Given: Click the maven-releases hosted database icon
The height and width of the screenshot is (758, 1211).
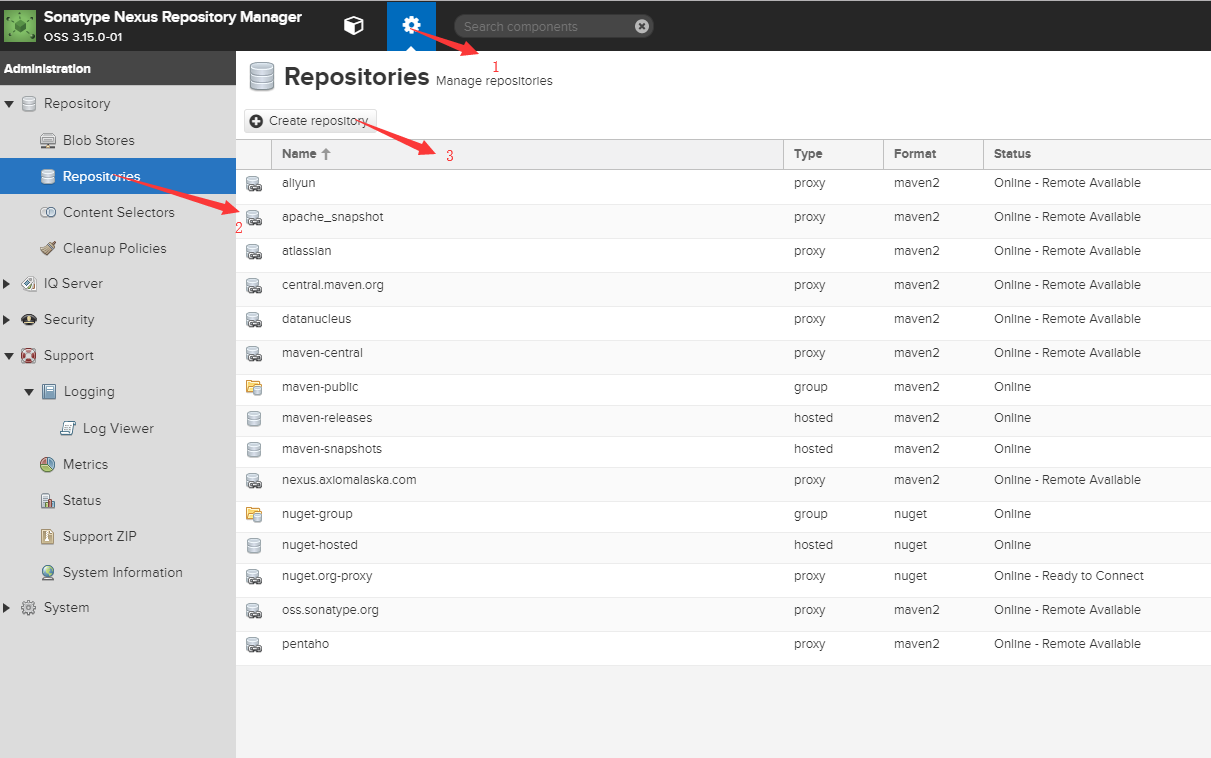Looking at the screenshot, I should [254, 418].
